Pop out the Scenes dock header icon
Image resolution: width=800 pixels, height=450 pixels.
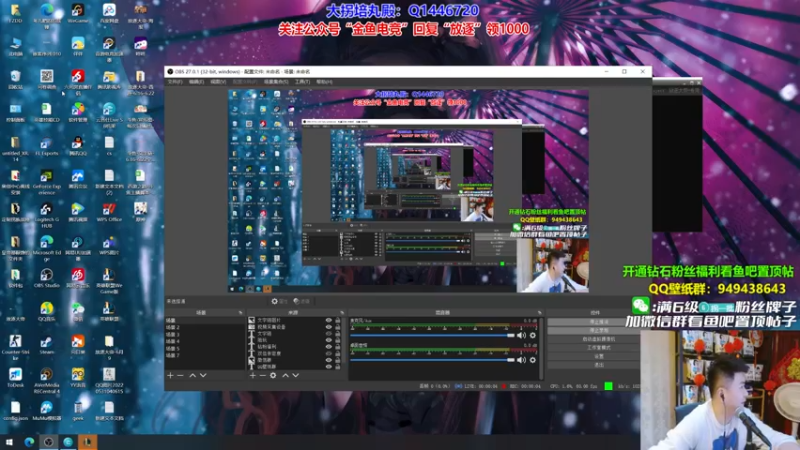240,312
